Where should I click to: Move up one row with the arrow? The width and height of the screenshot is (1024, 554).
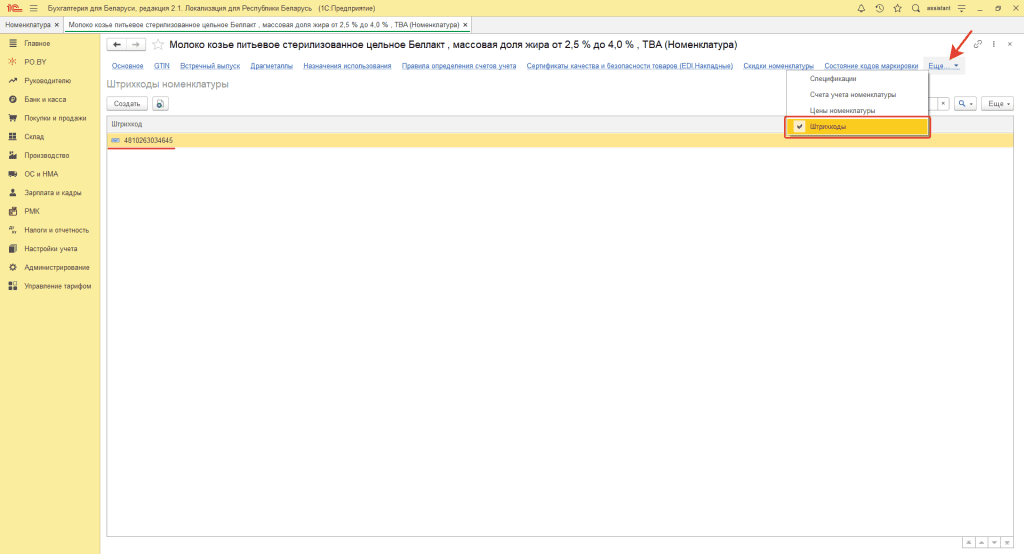point(982,543)
